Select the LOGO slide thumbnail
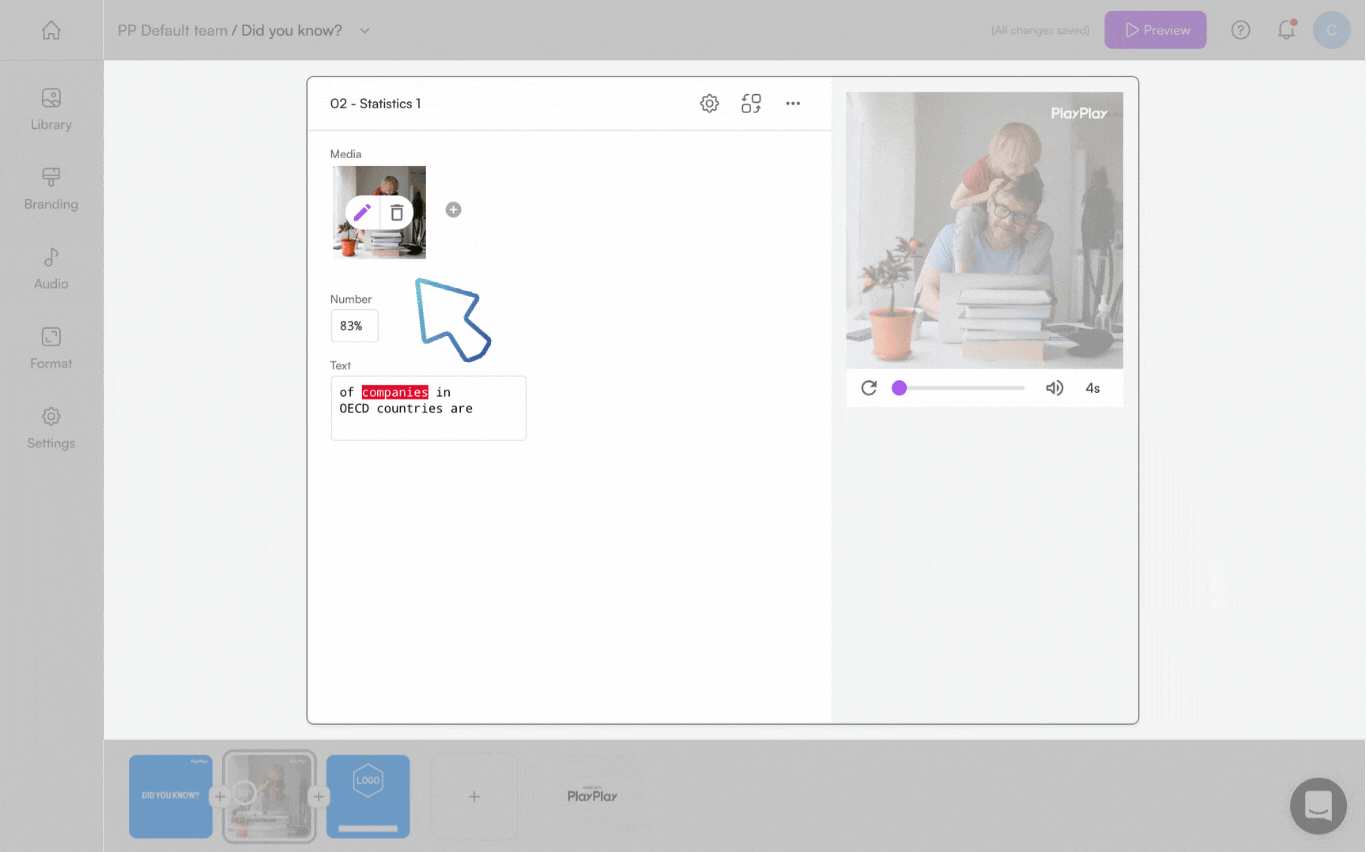 tap(367, 796)
